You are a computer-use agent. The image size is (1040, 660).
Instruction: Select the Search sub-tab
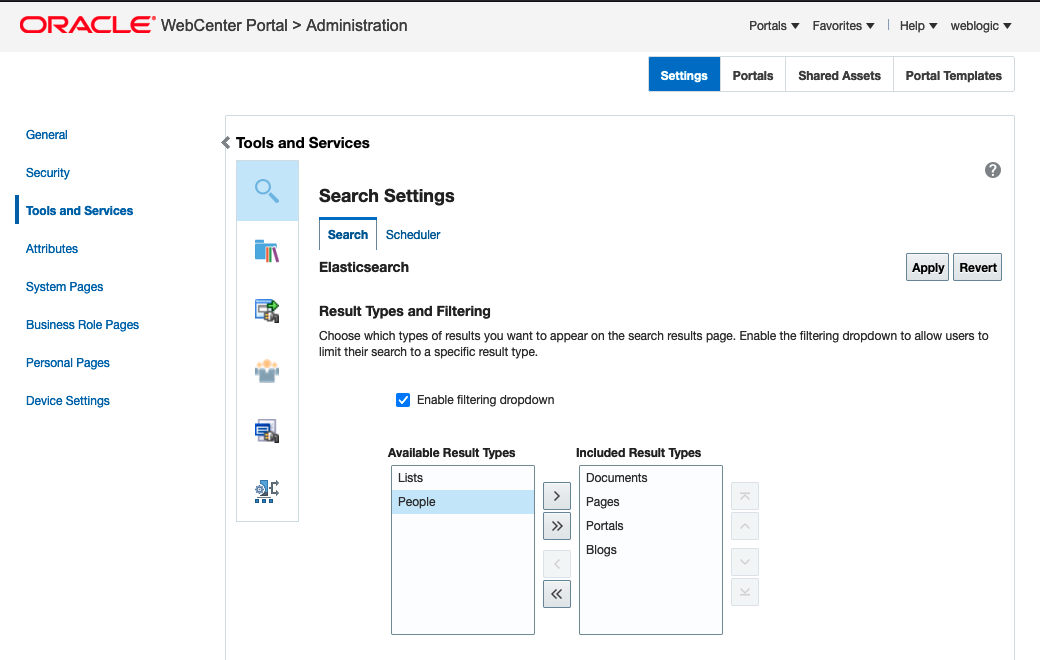coord(348,234)
